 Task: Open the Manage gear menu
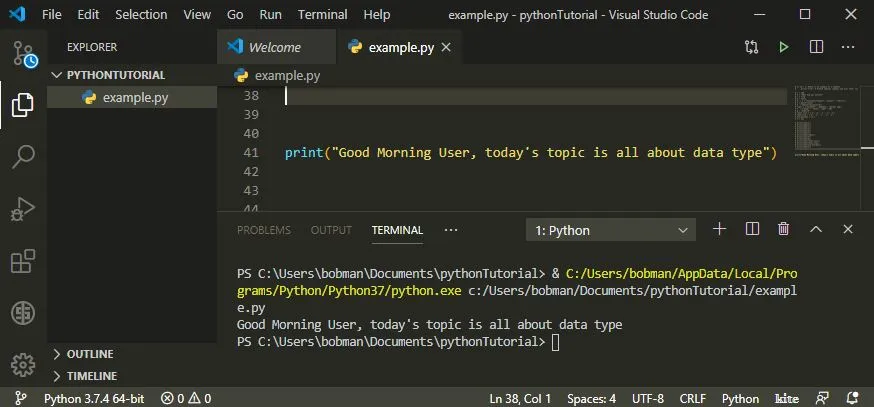(x=23, y=365)
